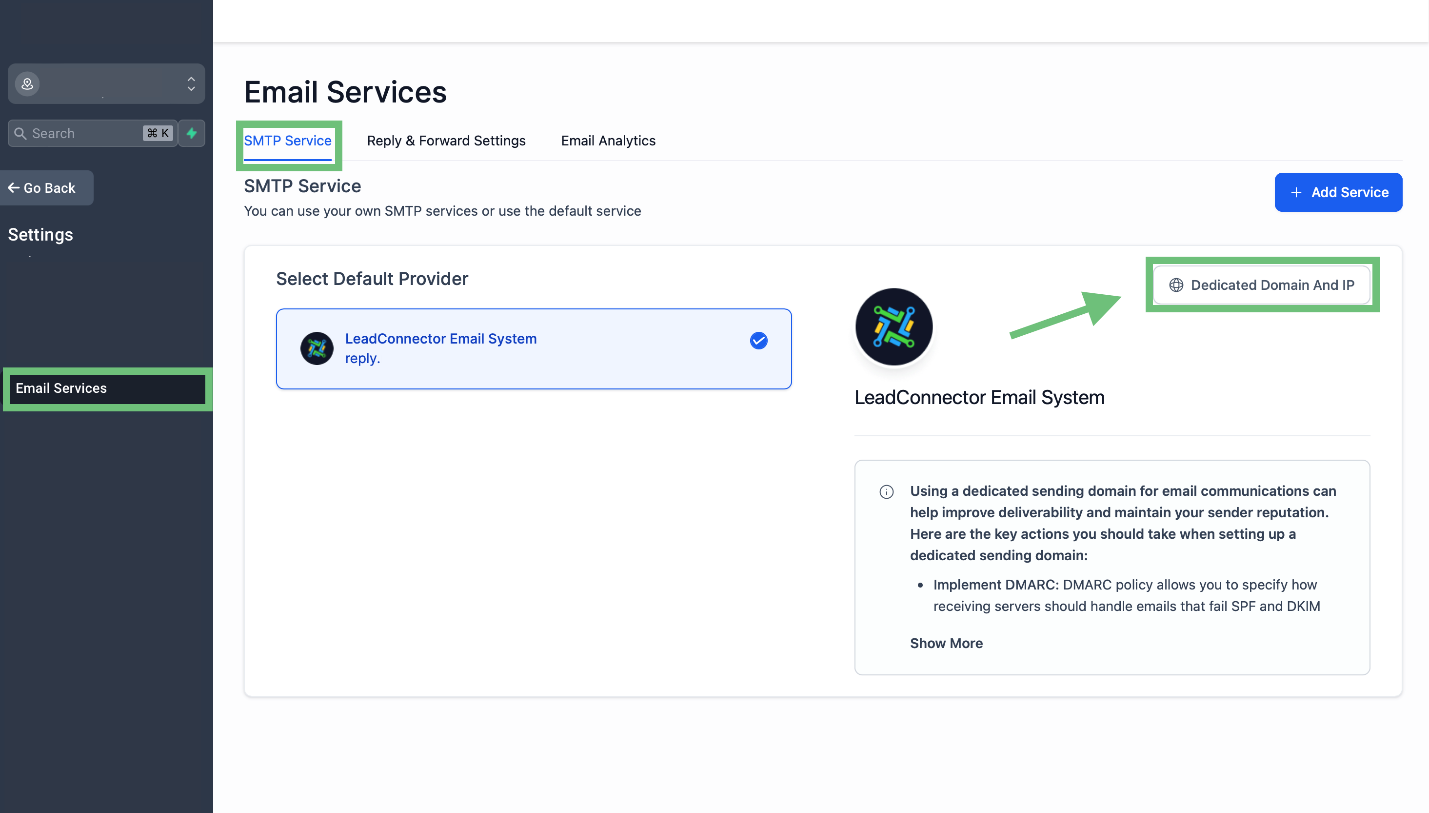Click the globe icon in Dedicated Domain button
This screenshot has height=813, width=1429.
click(x=1176, y=285)
